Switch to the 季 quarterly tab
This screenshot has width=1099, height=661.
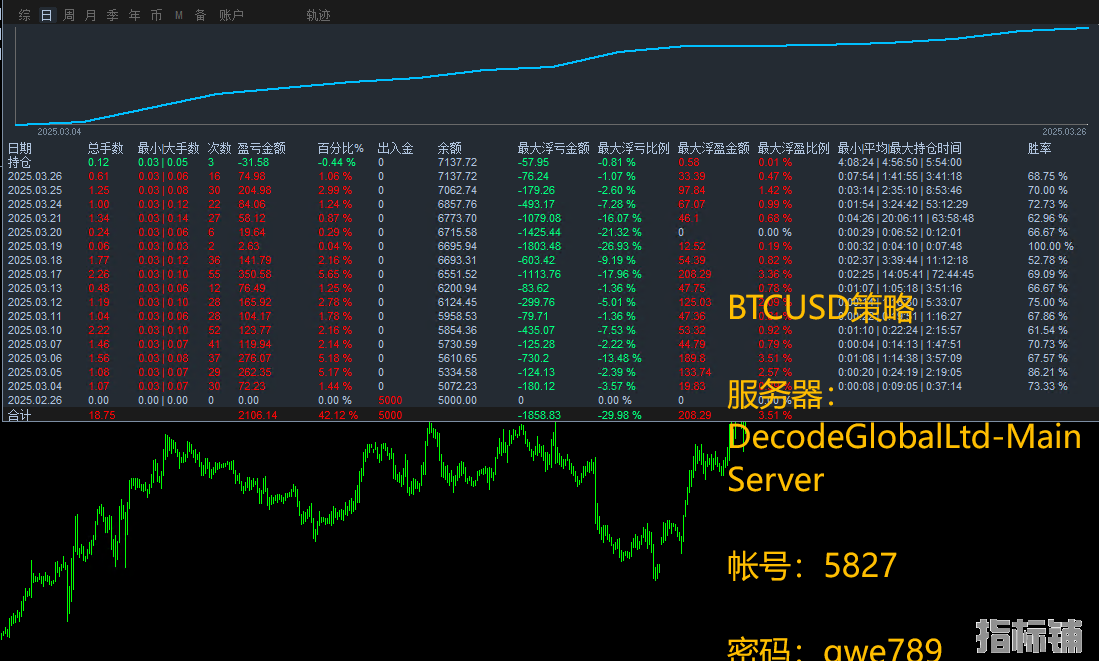[112, 15]
